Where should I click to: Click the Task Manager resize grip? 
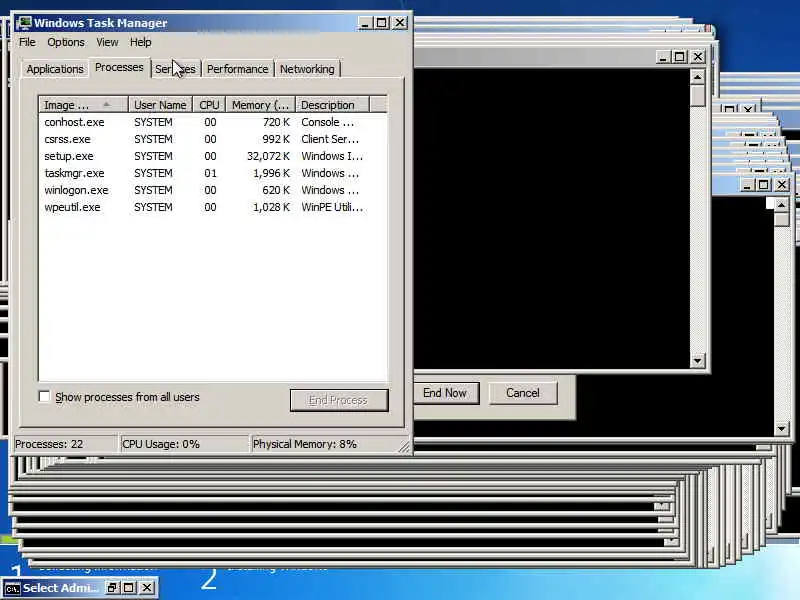click(404, 447)
